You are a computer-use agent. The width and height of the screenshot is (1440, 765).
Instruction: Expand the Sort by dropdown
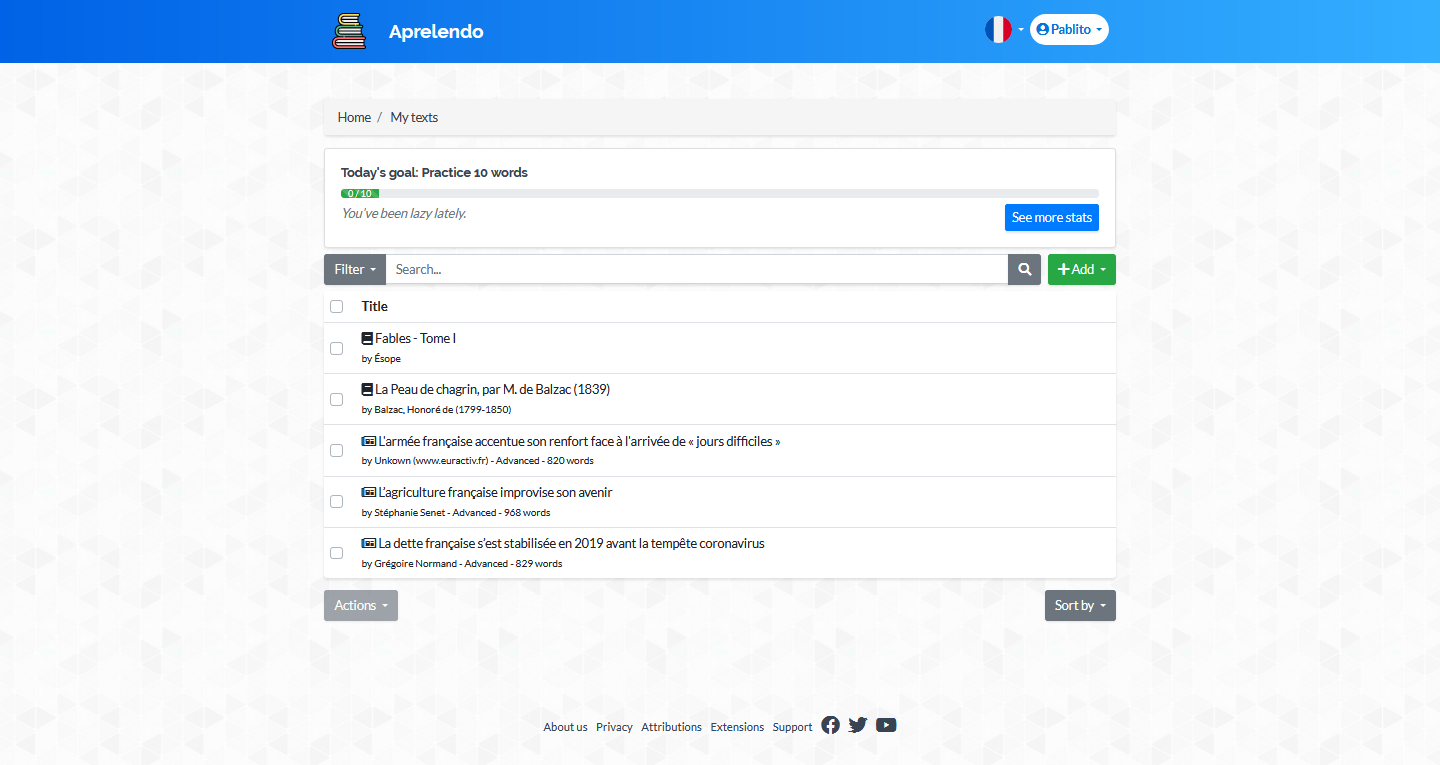[1080, 605]
